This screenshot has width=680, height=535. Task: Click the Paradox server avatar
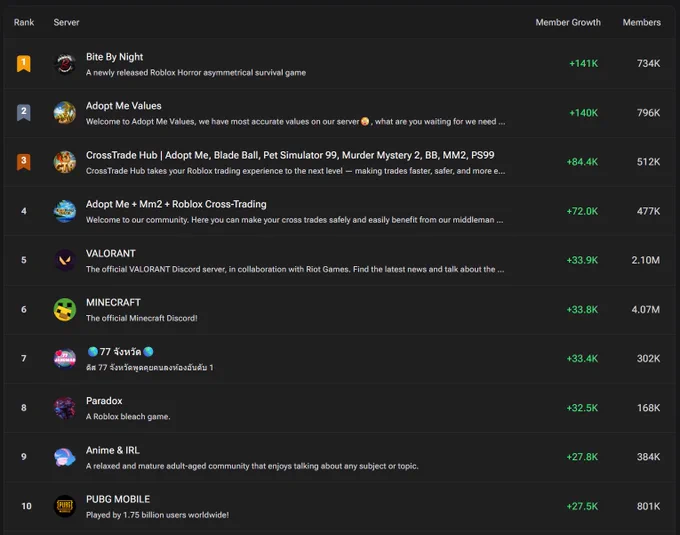(65, 408)
